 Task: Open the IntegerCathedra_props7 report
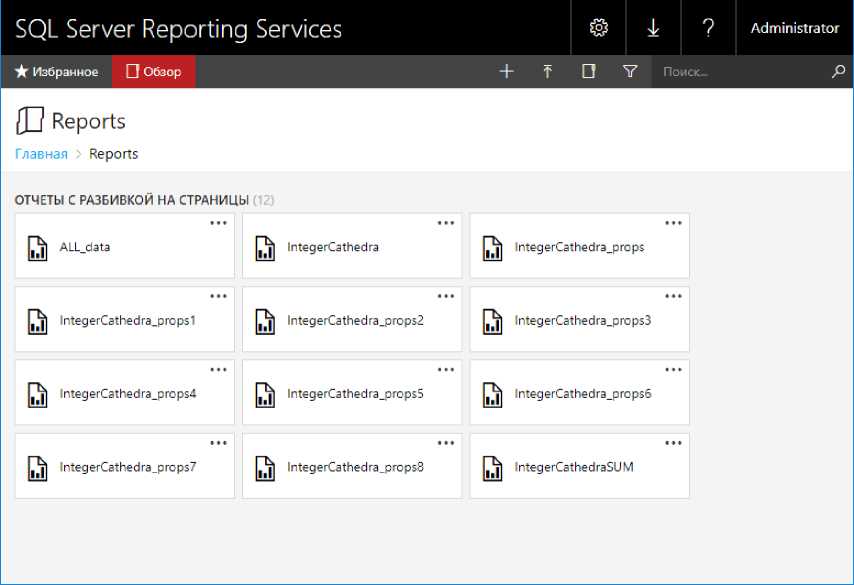(x=128, y=467)
